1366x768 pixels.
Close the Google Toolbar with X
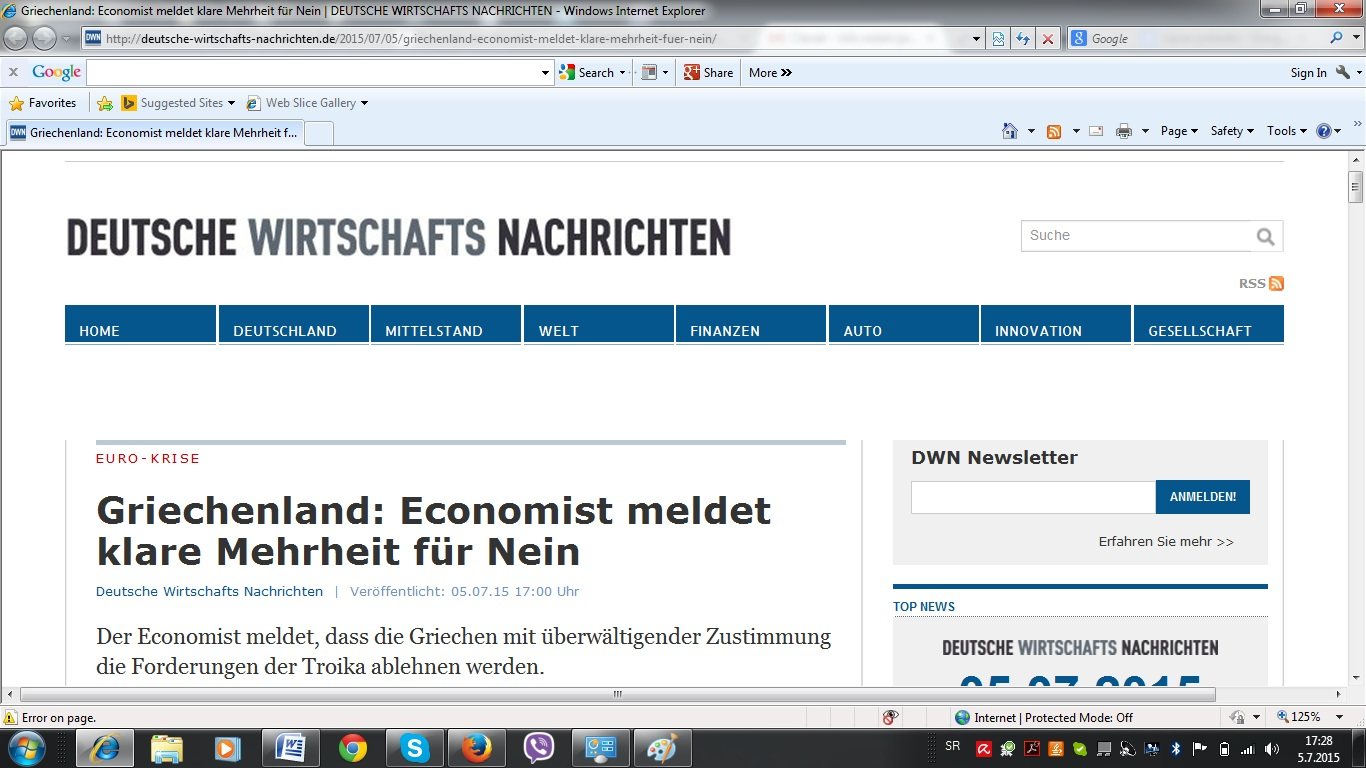click(x=13, y=72)
